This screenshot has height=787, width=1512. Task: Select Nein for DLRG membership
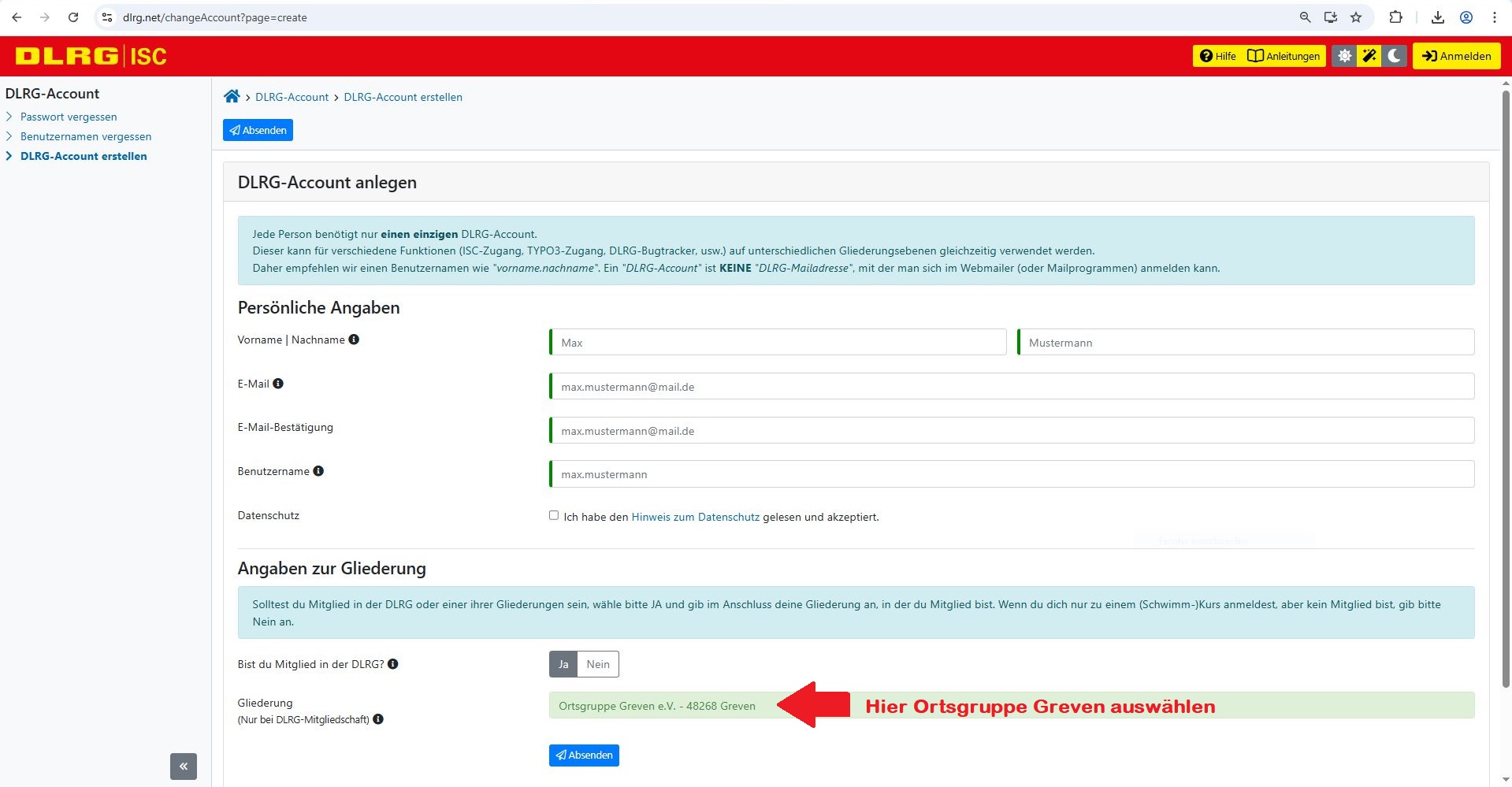(598, 664)
